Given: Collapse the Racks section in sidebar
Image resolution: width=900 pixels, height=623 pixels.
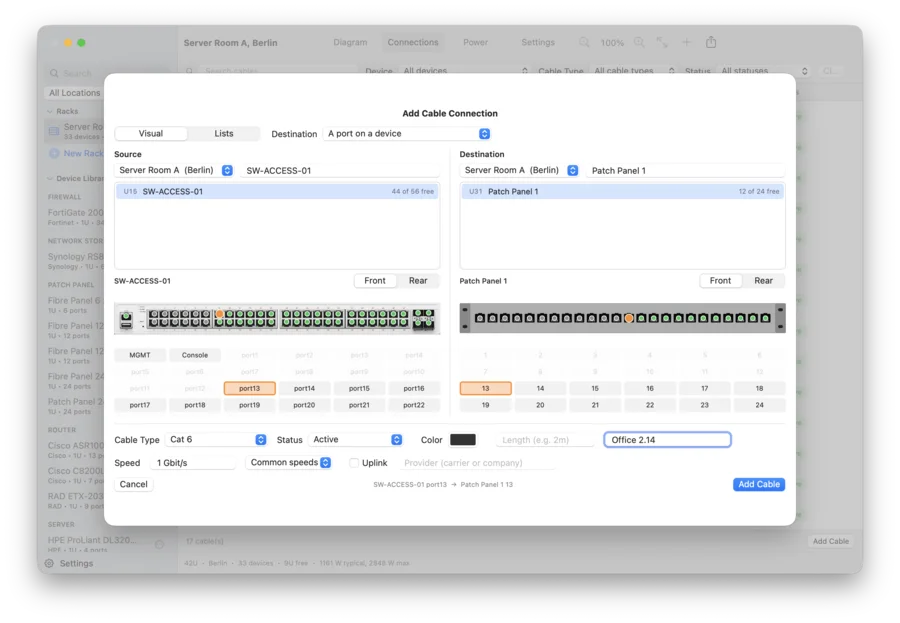Looking at the screenshot, I should tap(50, 111).
